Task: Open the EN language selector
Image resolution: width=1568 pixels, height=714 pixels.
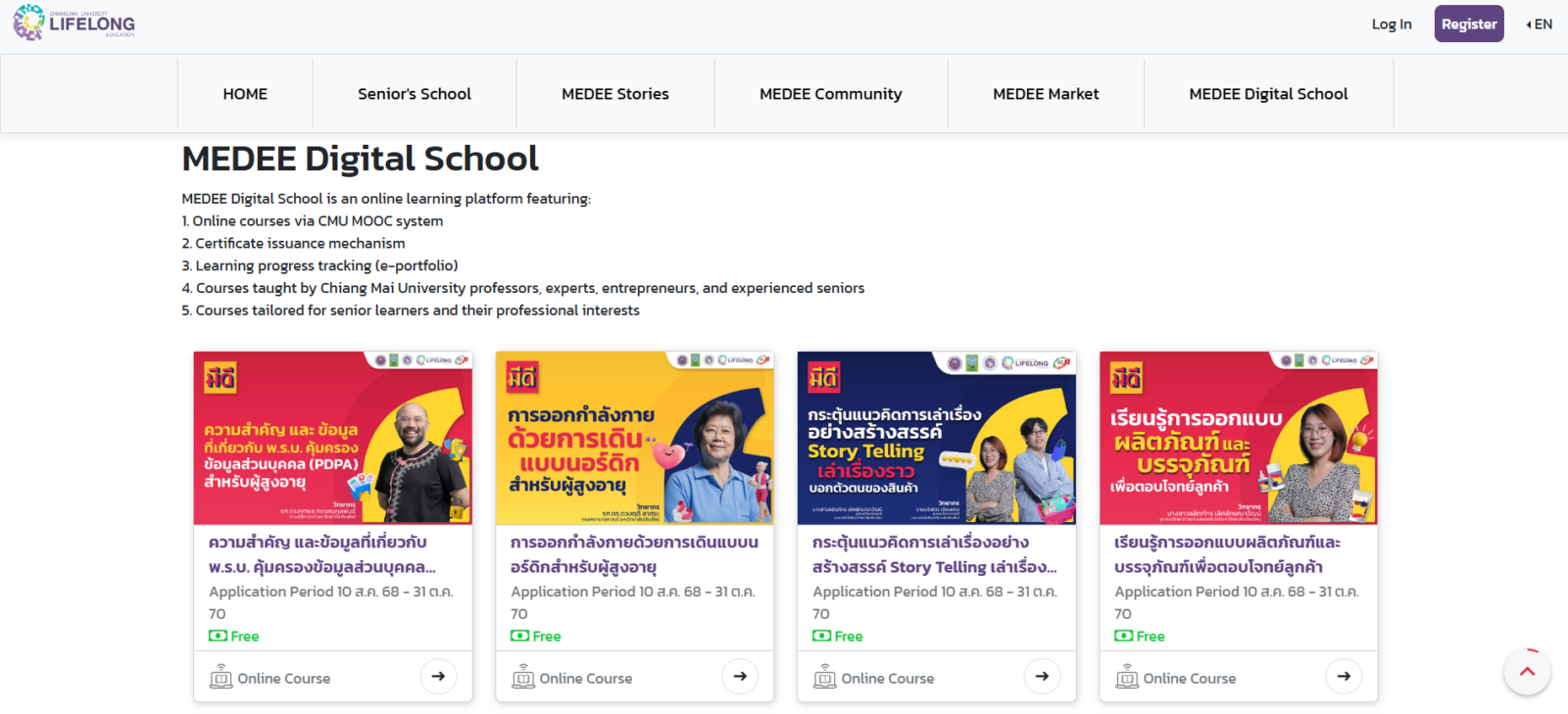Action: click(x=1539, y=24)
